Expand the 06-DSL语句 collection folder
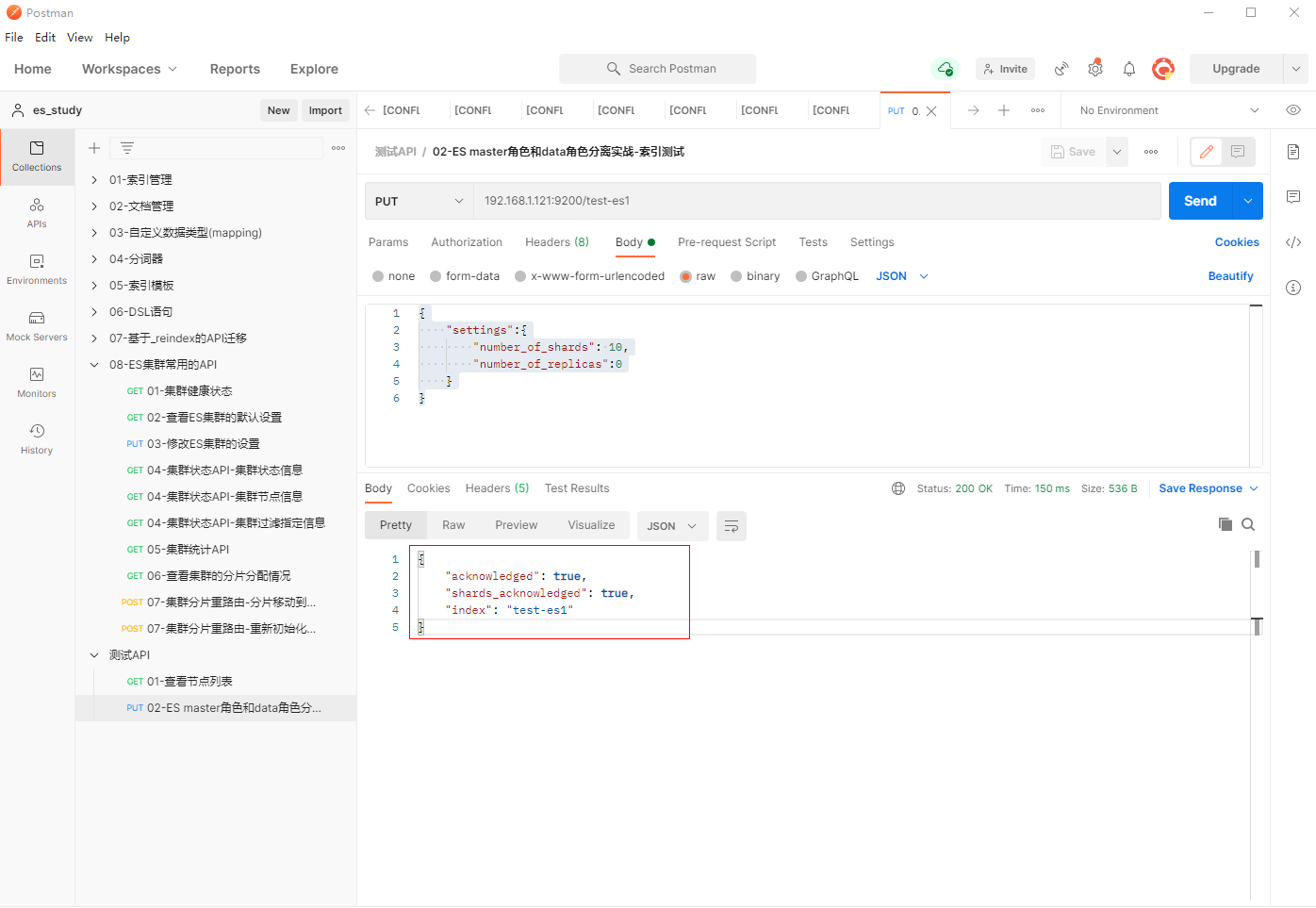Image resolution: width=1316 pixels, height=908 pixels. 94,312
